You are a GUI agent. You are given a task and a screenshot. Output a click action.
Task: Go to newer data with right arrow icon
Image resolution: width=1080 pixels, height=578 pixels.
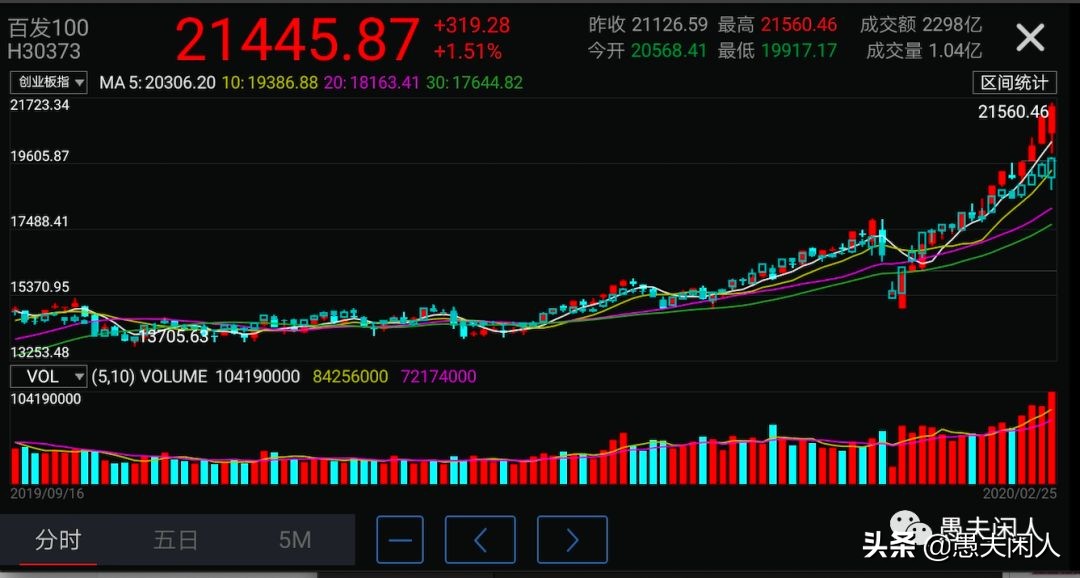[571, 539]
